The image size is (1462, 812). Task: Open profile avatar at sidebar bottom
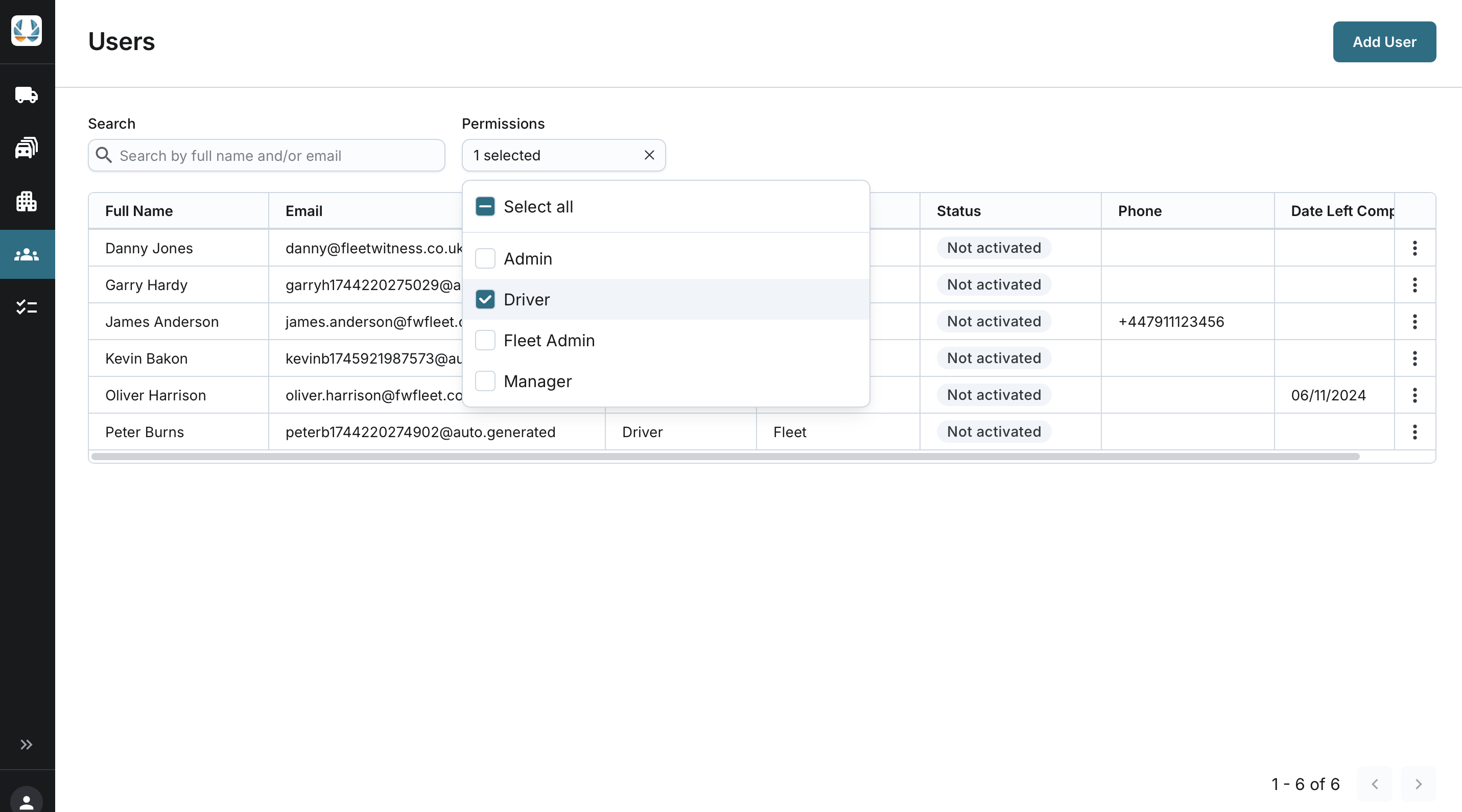pyautogui.click(x=27, y=801)
